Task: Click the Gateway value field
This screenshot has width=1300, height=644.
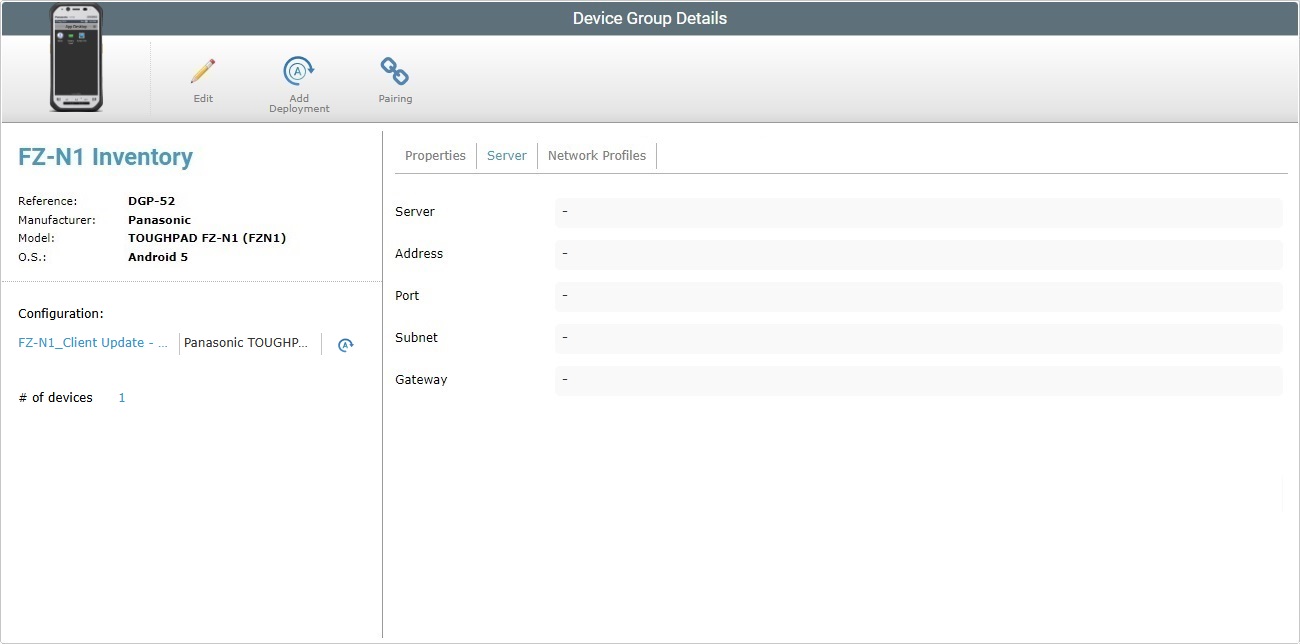Action: [918, 380]
